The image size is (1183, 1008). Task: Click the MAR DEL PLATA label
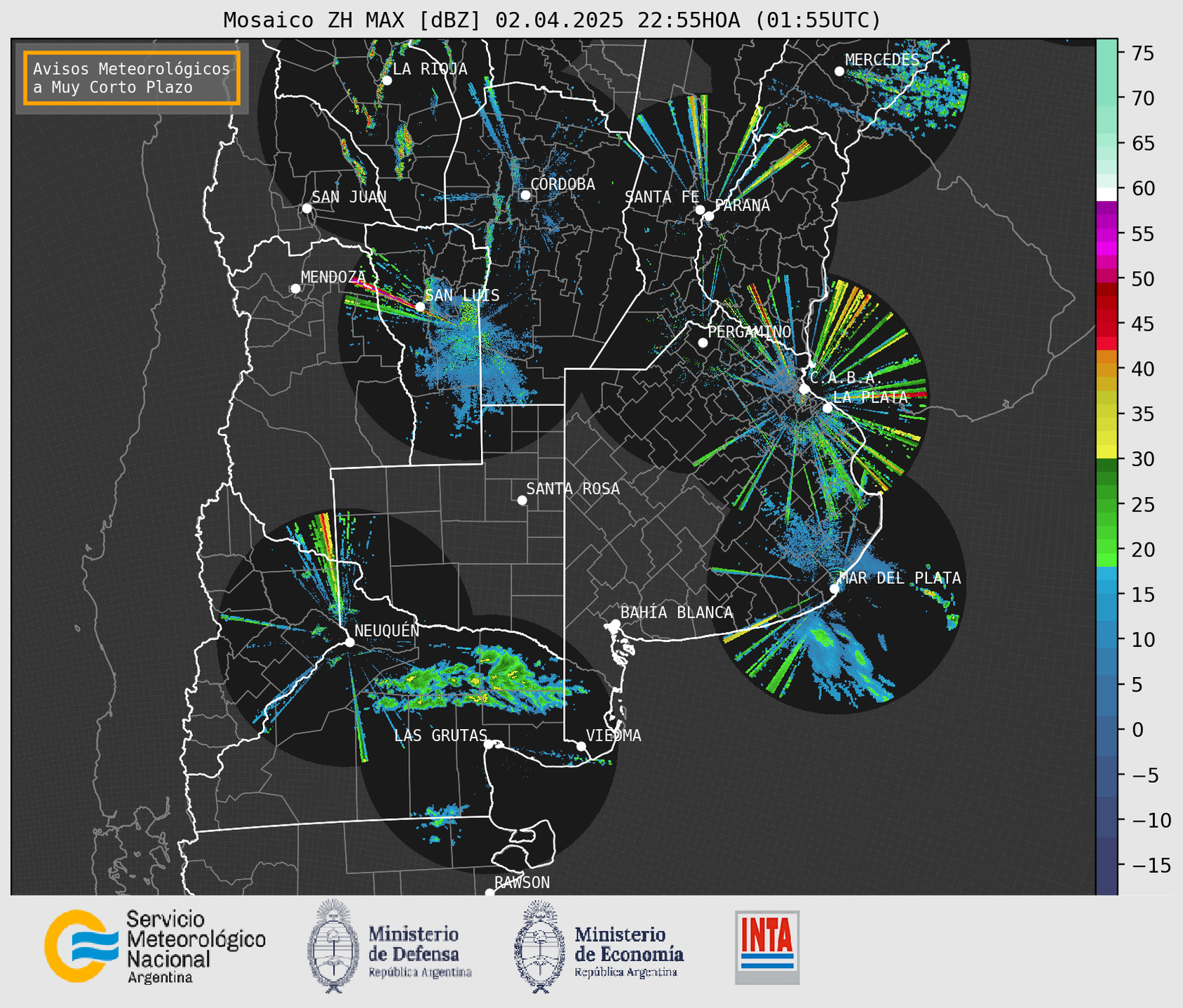coord(900,578)
